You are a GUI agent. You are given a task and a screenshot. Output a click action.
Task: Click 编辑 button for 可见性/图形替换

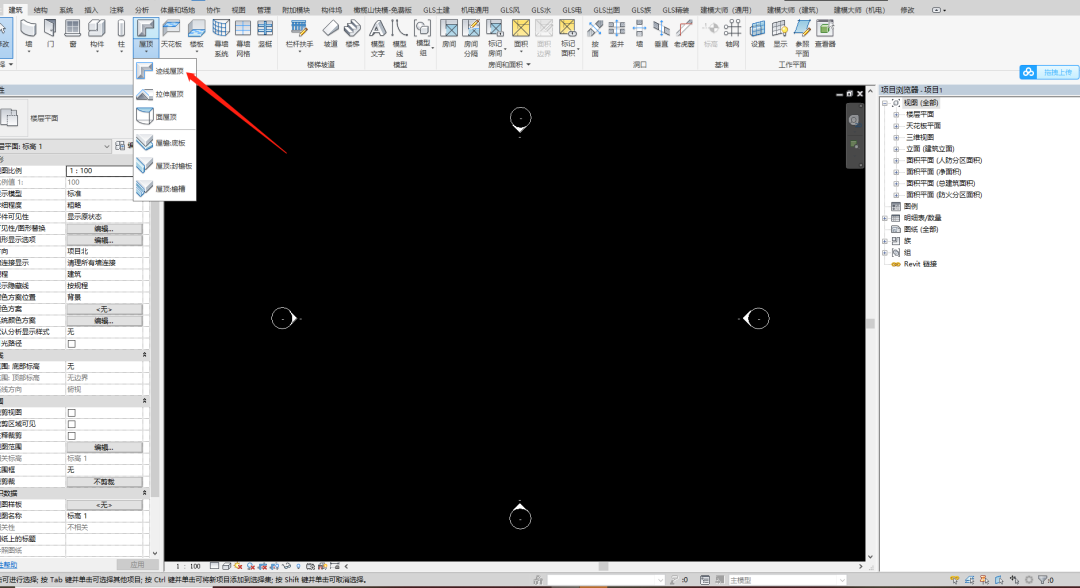click(x=104, y=229)
